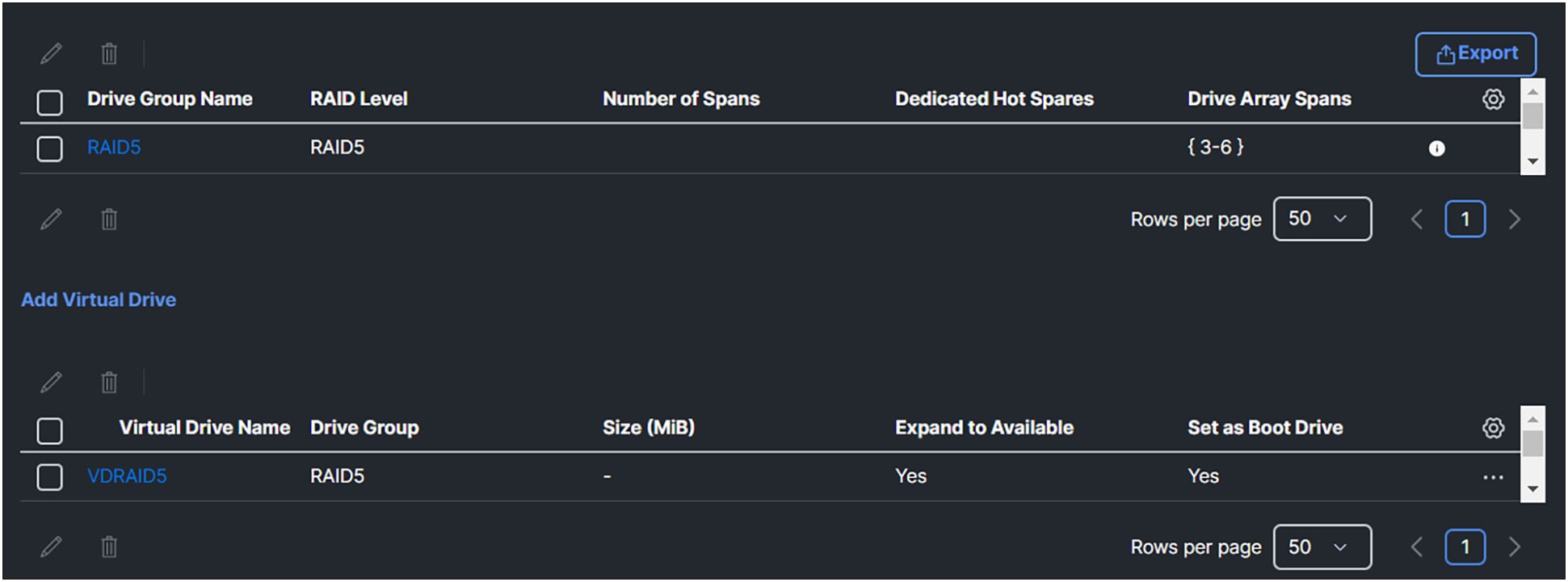Click the pencil icon below drive group table
The height and width of the screenshot is (582, 1568).
click(x=52, y=219)
